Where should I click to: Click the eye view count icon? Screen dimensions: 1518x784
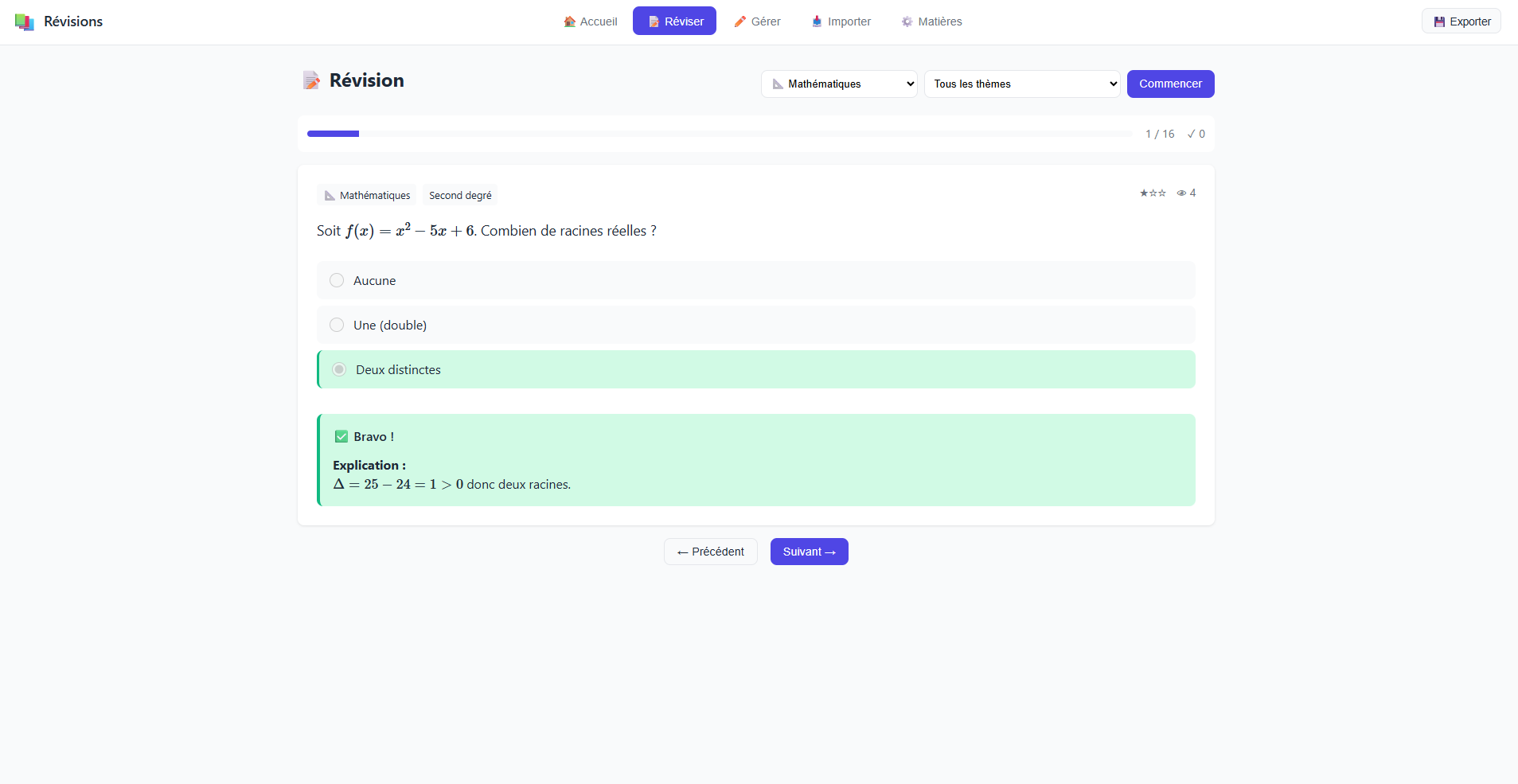(x=1181, y=193)
